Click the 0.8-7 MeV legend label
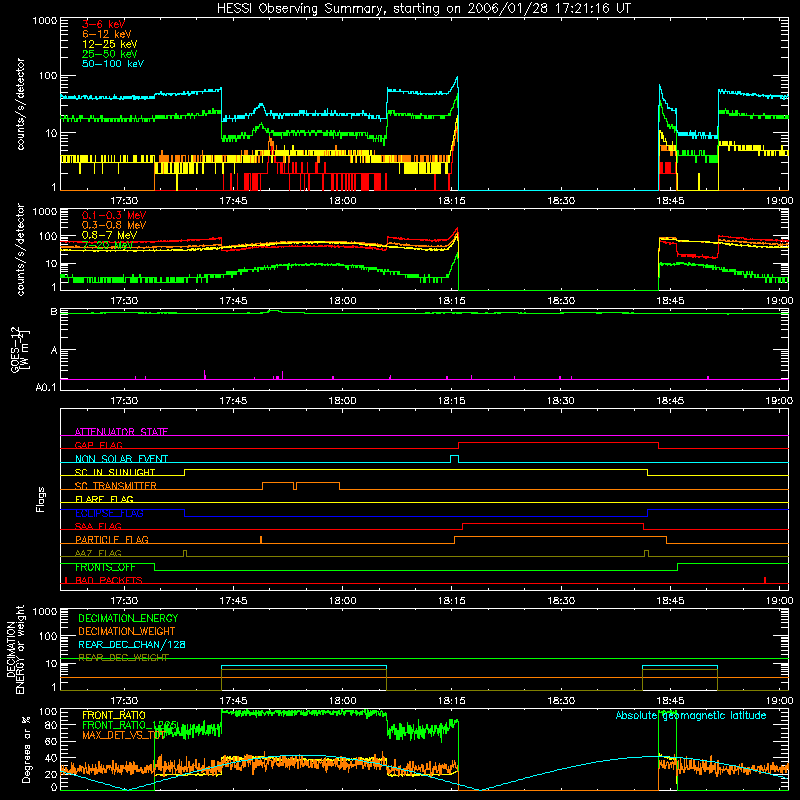Image resolution: width=800 pixels, height=800 pixels. point(110,235)
